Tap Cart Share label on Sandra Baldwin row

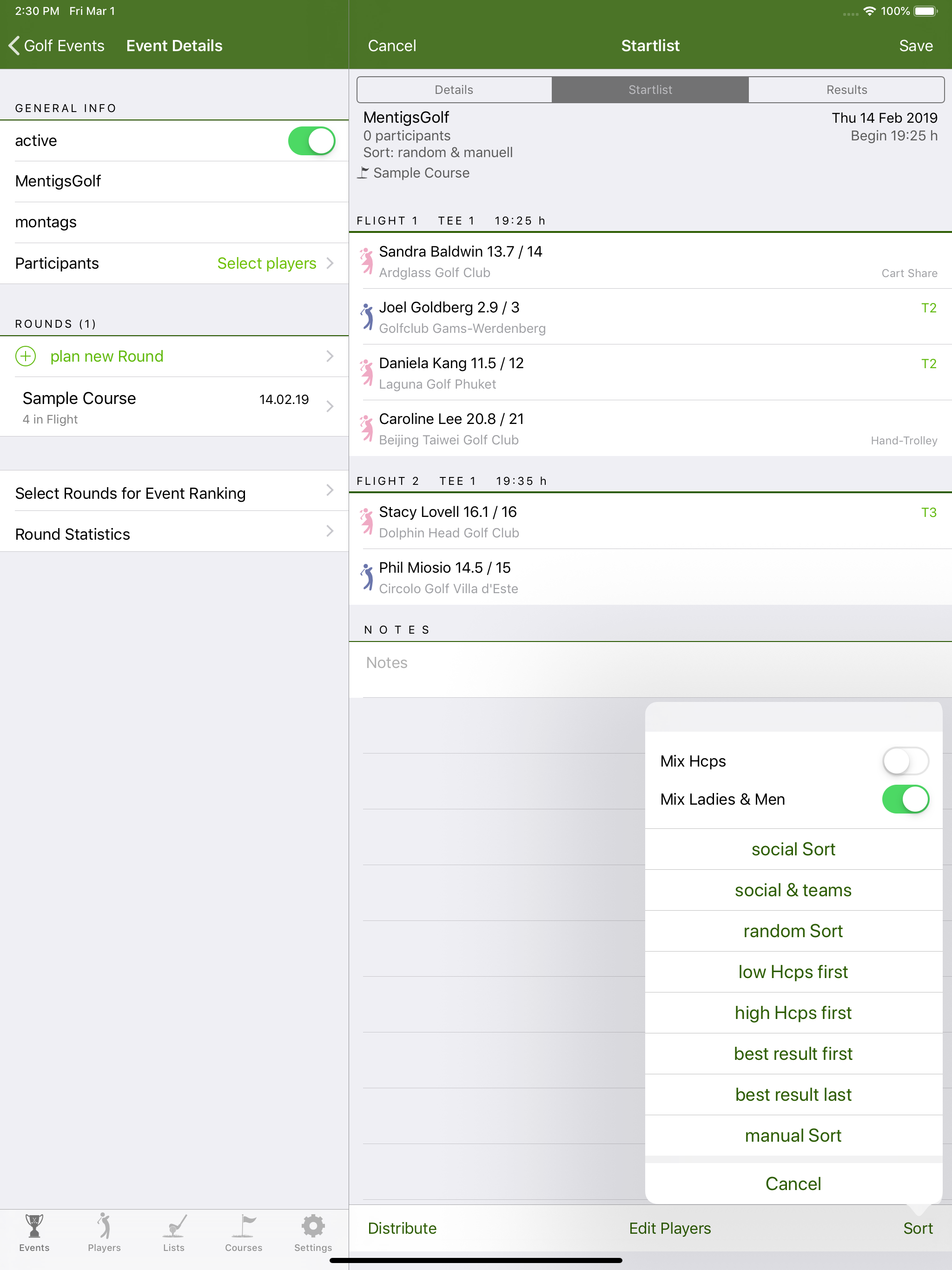909,273
